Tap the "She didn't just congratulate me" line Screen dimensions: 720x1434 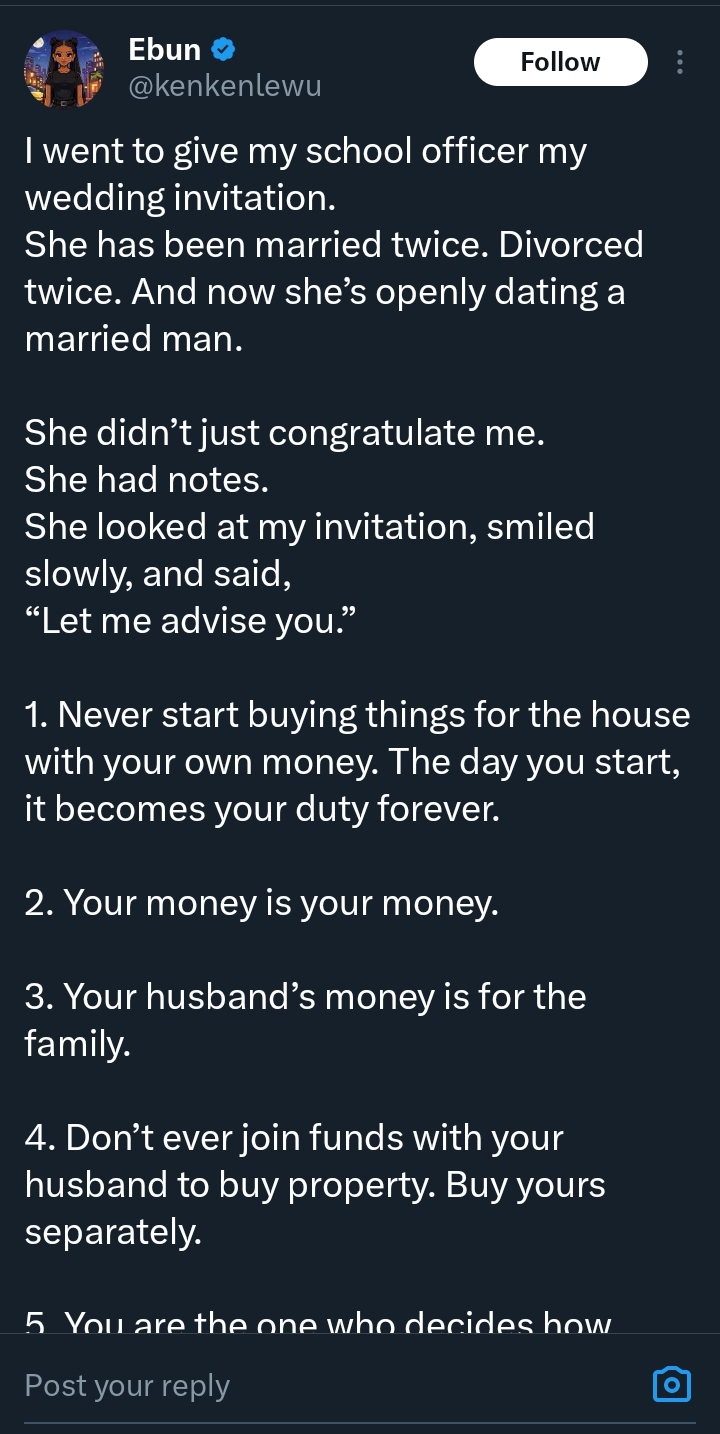point(284,433)
